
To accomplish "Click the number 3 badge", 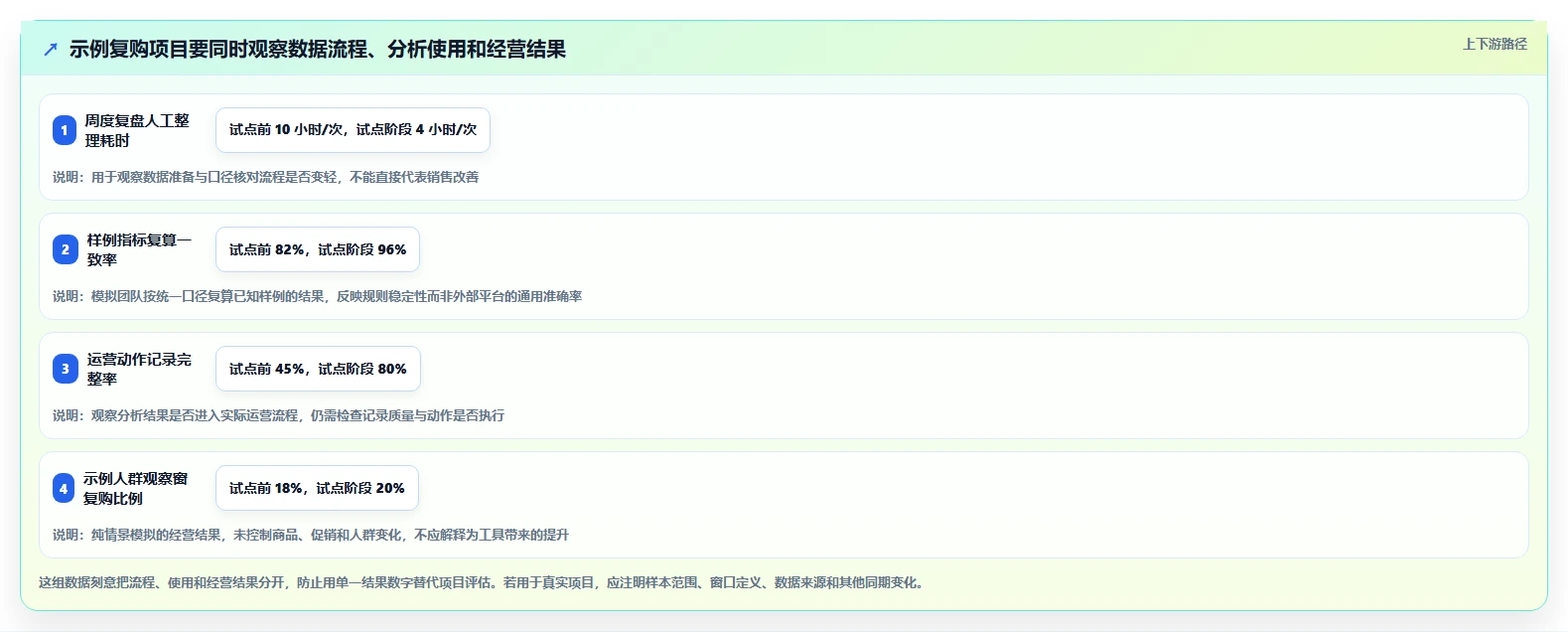I will pyautogui.click(x=65, y=369).
